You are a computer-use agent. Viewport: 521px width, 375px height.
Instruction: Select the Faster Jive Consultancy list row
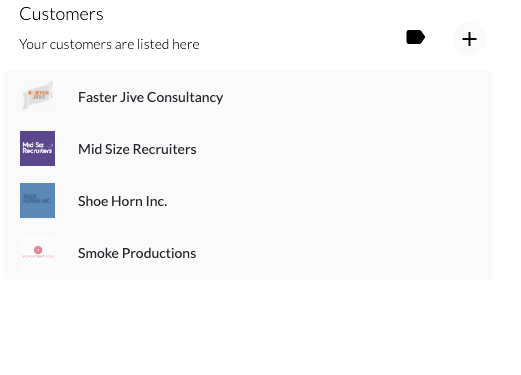pyautogui.click(x=248, y=97)
